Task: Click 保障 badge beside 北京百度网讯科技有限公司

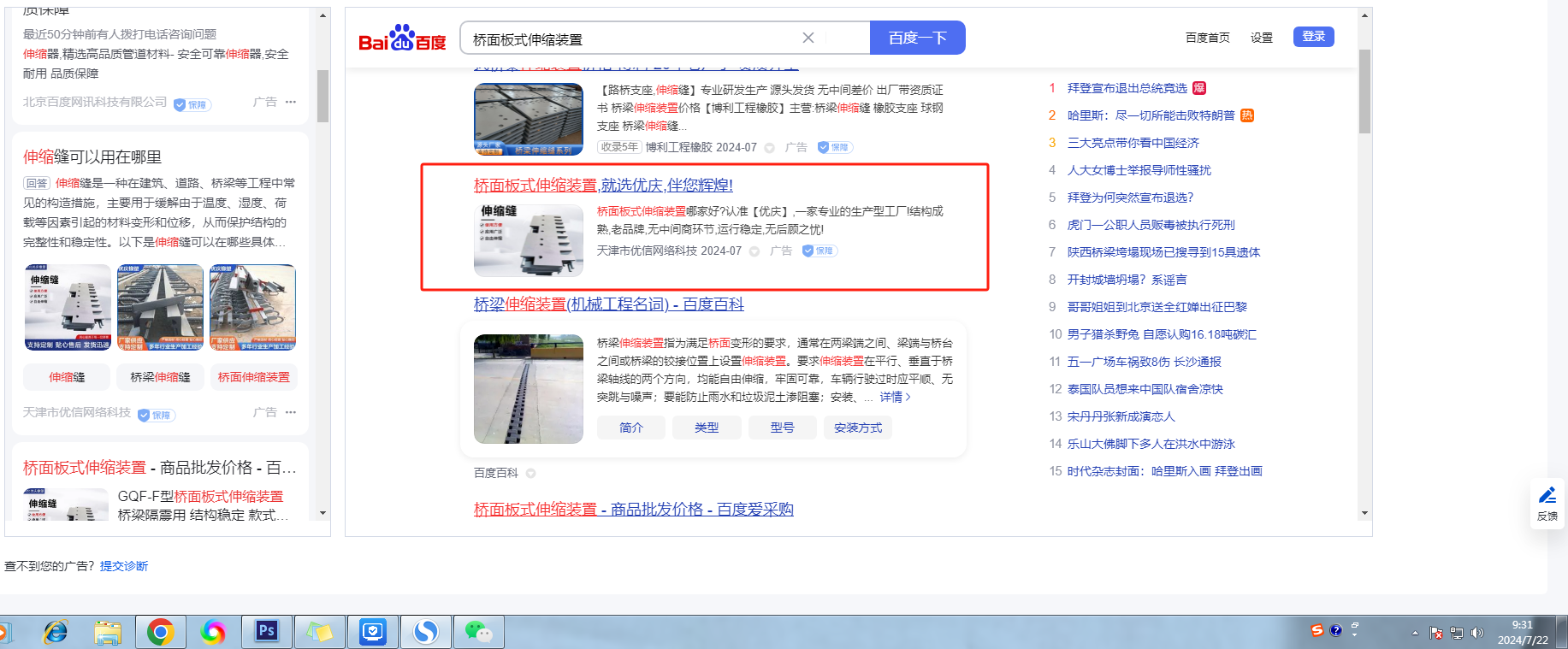Action: 192,104
